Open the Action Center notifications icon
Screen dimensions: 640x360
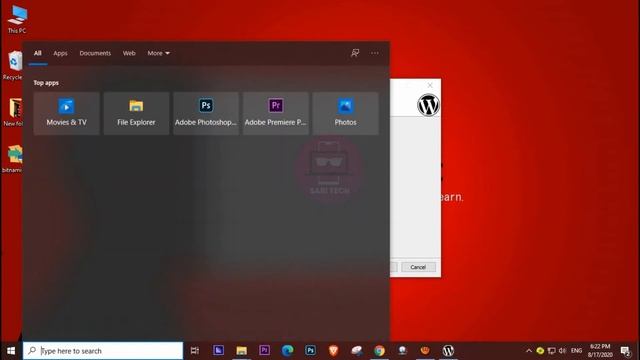click(625, 351)
